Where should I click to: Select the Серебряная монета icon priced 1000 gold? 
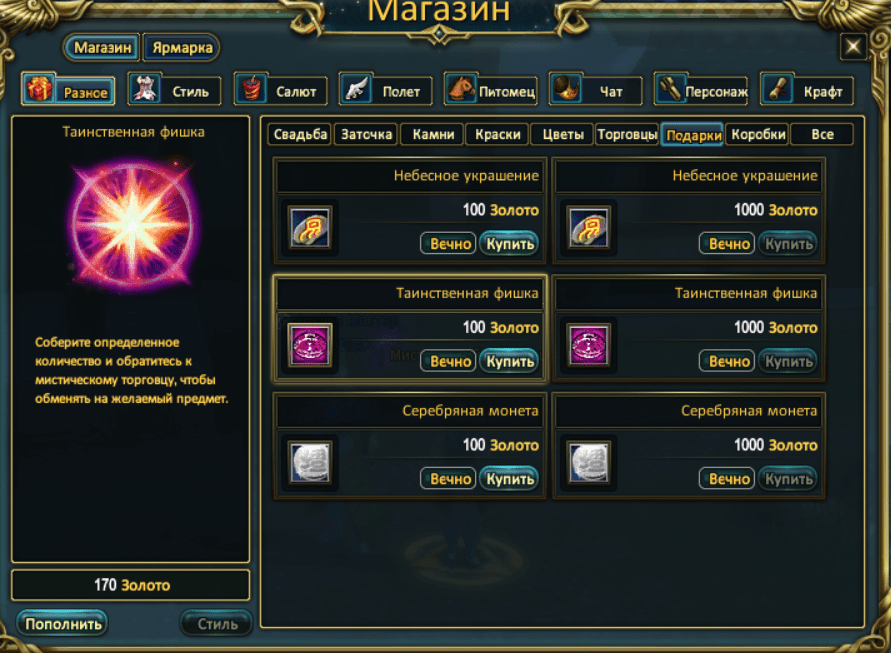(589, 463)
